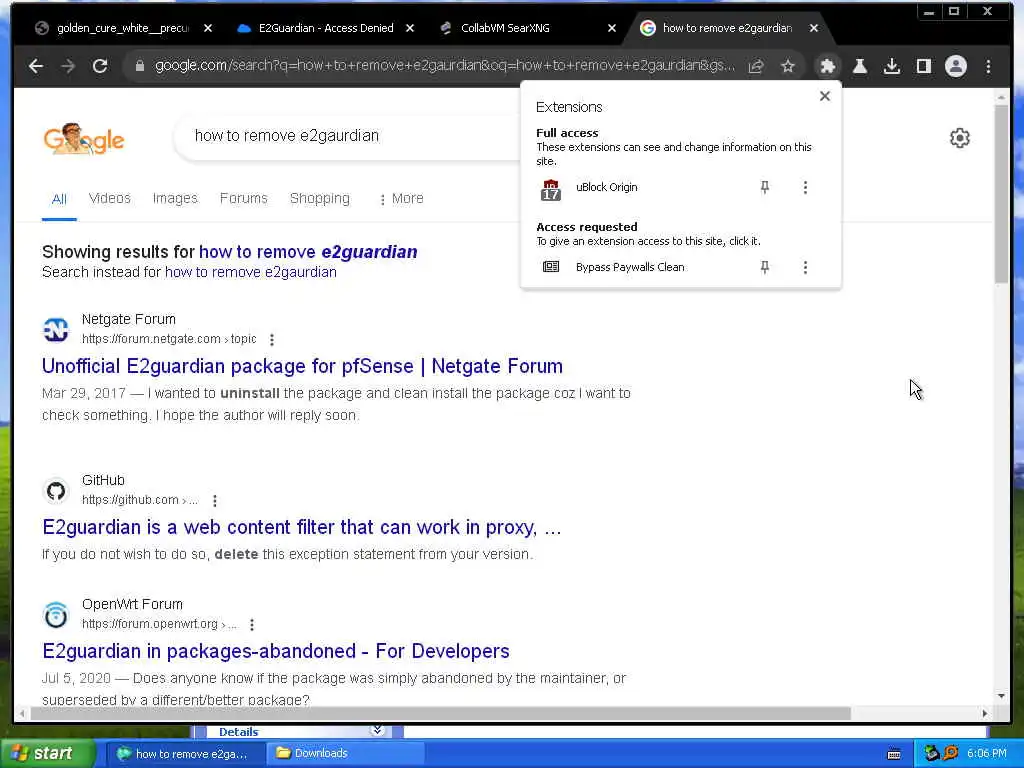Go back to the previous page

point(37,66)
